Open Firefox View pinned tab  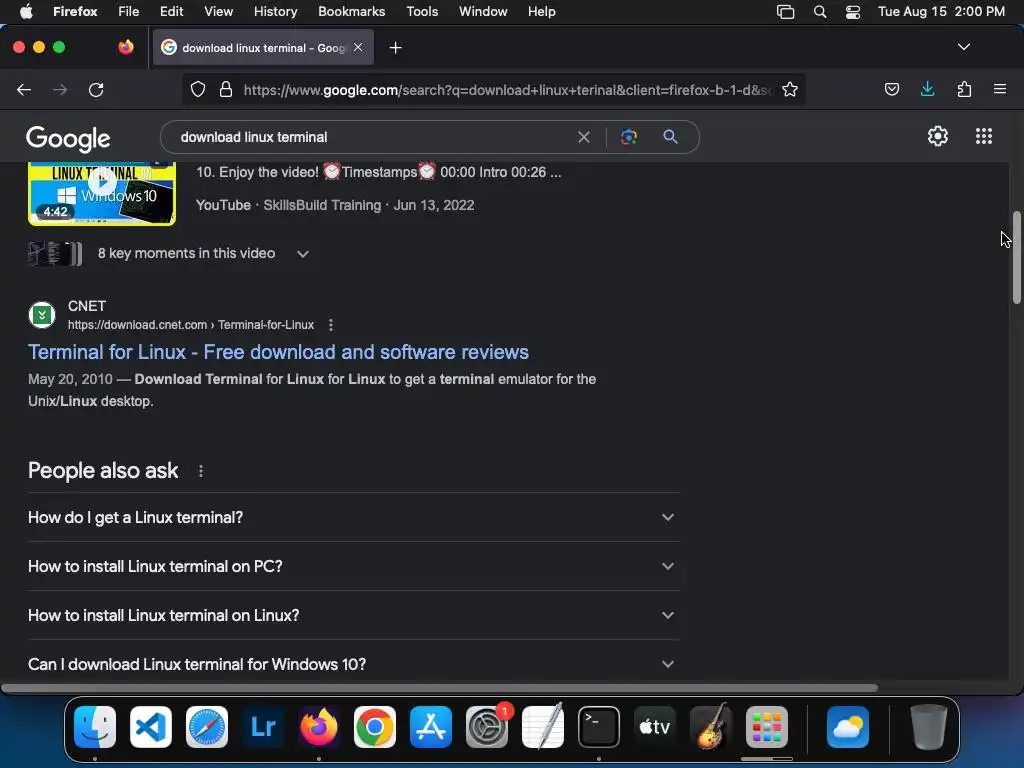click(126, 47)
